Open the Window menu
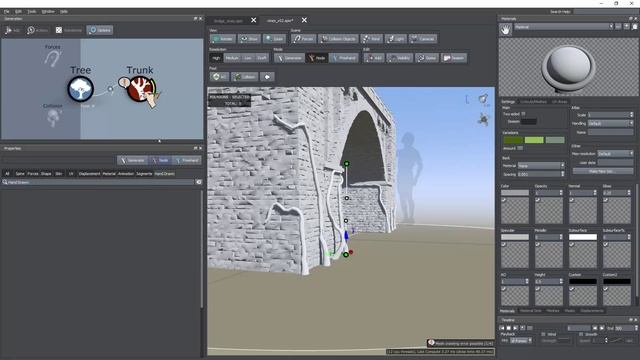Image resolution: width=640 pixels, height=360 pixels. [x=48, y=11]
